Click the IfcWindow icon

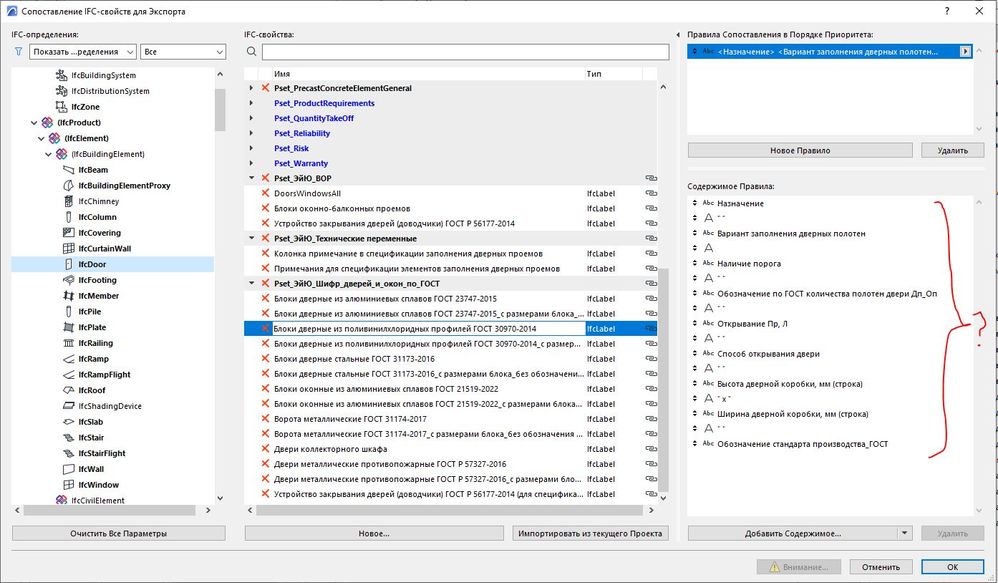[x=69, y=485]
